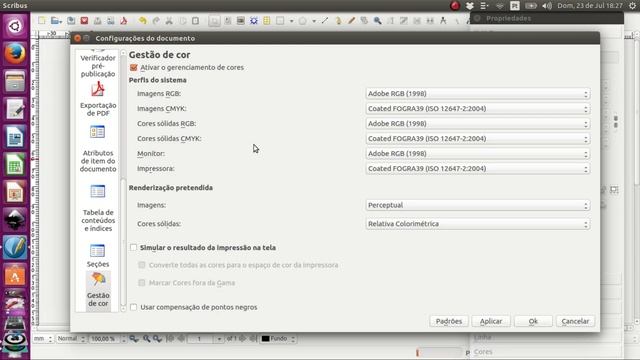Expand the Cores section in Propriedades panel
This screenshot has width=640, height=360.
[483, 351]
